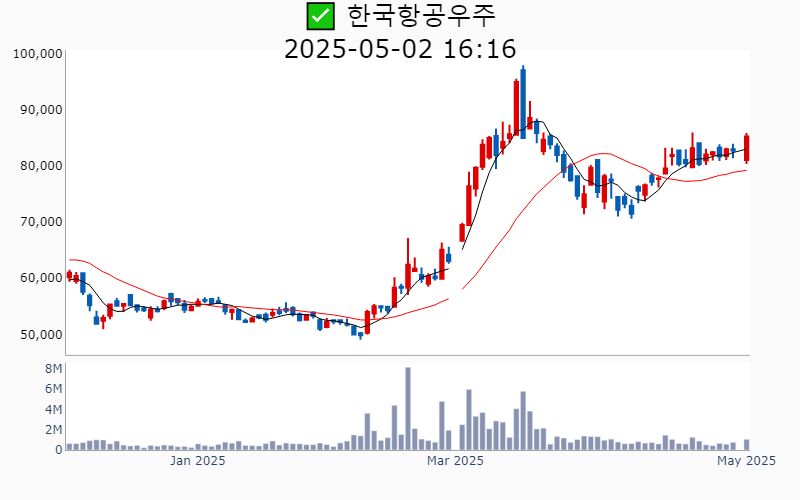The image size is (800, 500).
Task: Click the 60,000 price axis label
Action: (x=41, y=278)
